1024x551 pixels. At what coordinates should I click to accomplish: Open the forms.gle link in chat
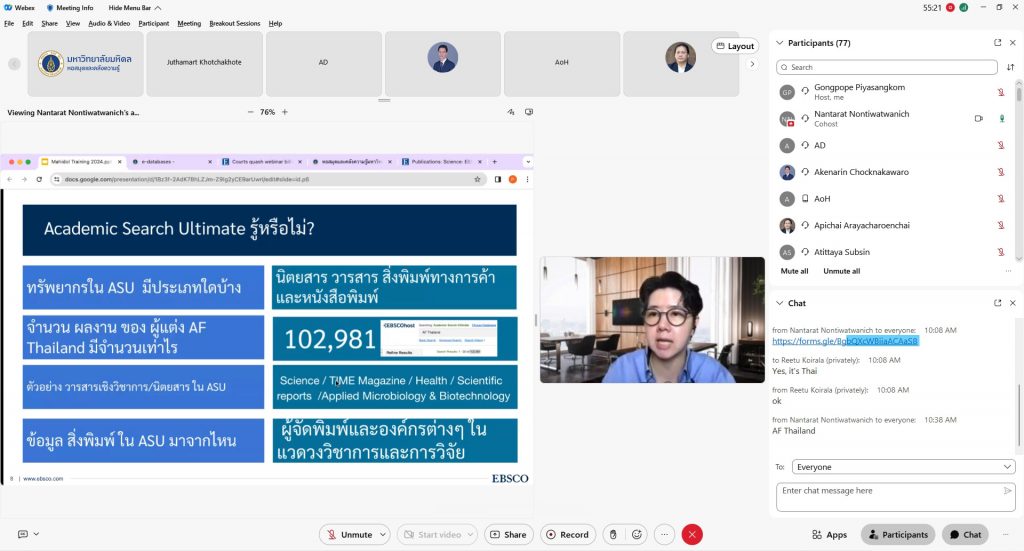[x=845, y=341]
